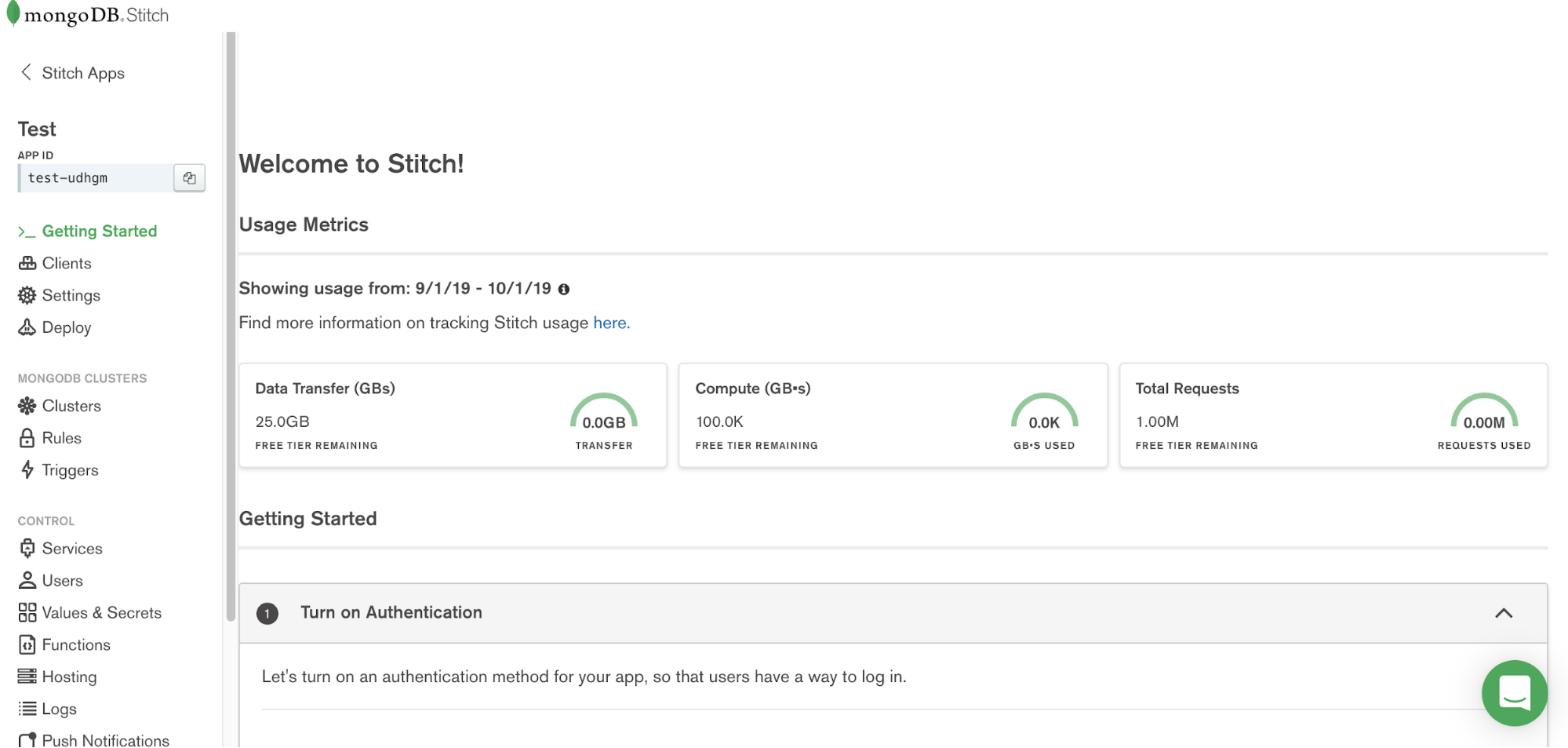The width and height of the screenshot is (1568, 748).
Task: Click the Push Notifications icon
Action: (x=27, y=740)
